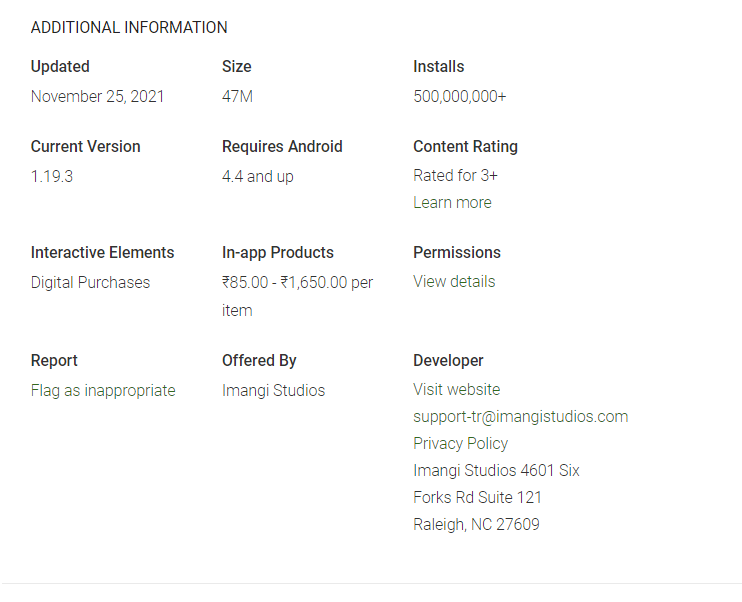Open the developer Privacy Policy
Image resolution: width=742 pixels, height=602 pixels.
point(460,443)
